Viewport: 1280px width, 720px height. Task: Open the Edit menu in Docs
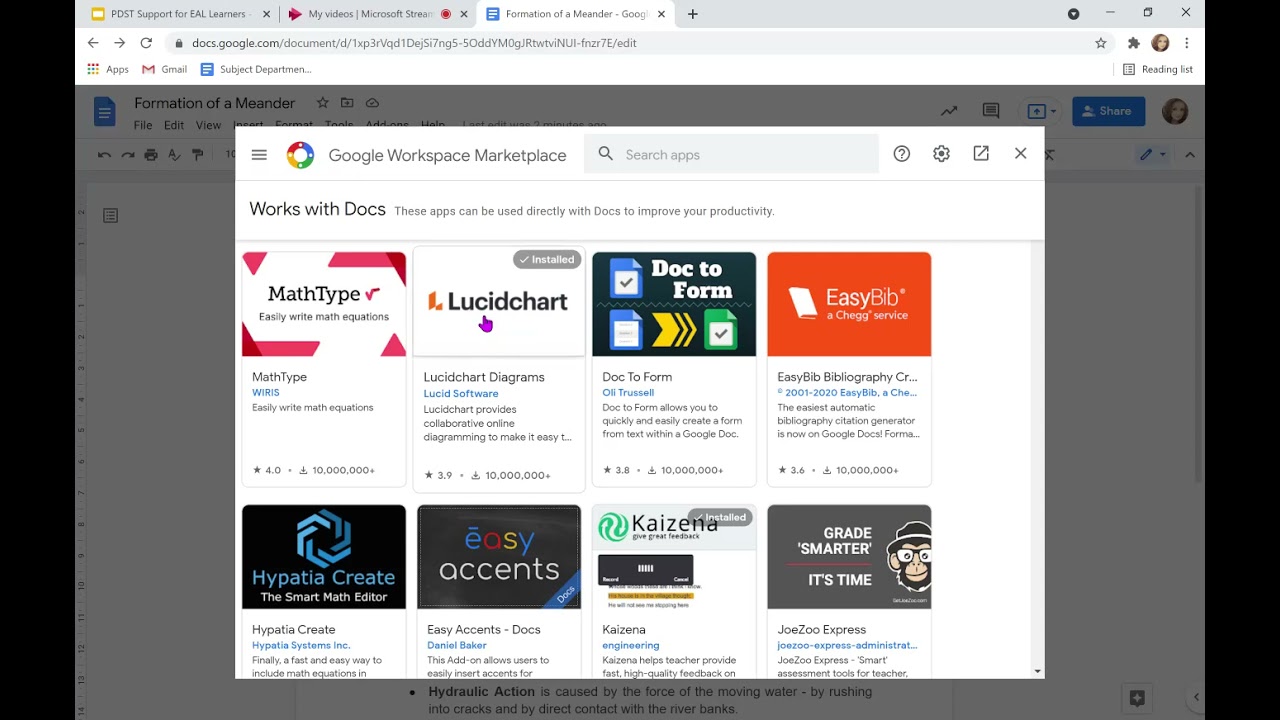(174, 125)
